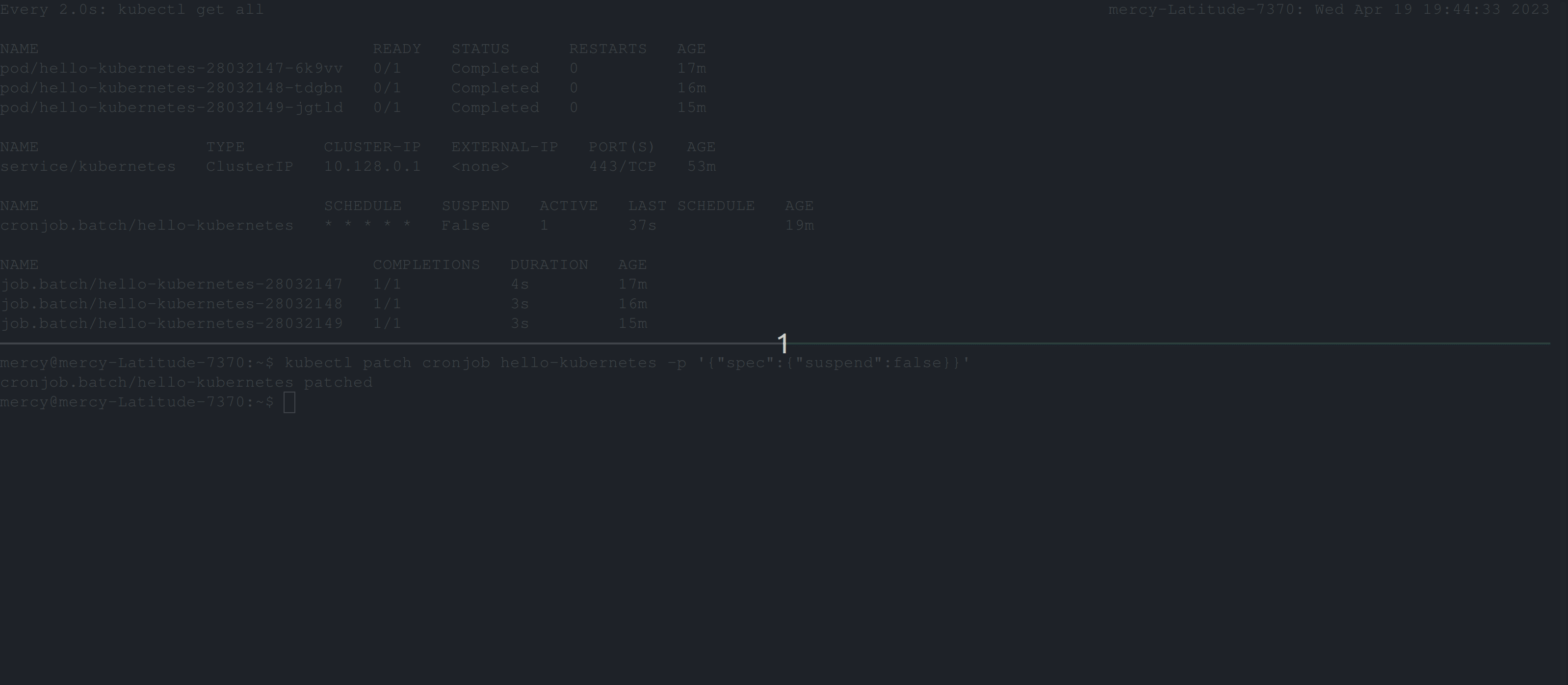Click pod hello-kubernetes-28032148-tdgbn name
The height and width of the screenshot is (685, 1568).
click(x=171, y=88)
